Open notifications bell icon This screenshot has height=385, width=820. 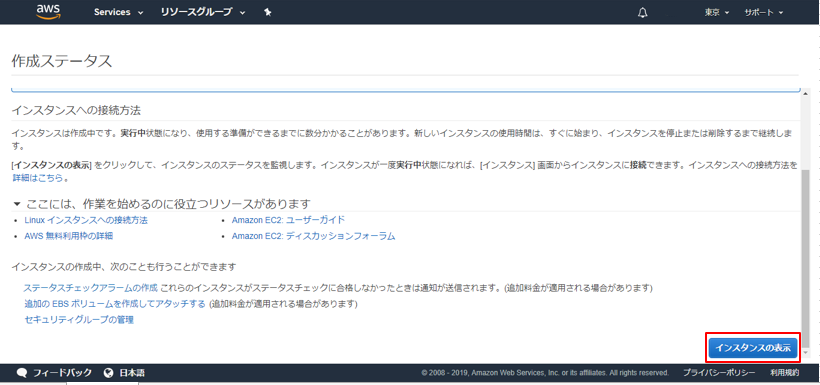643,13
